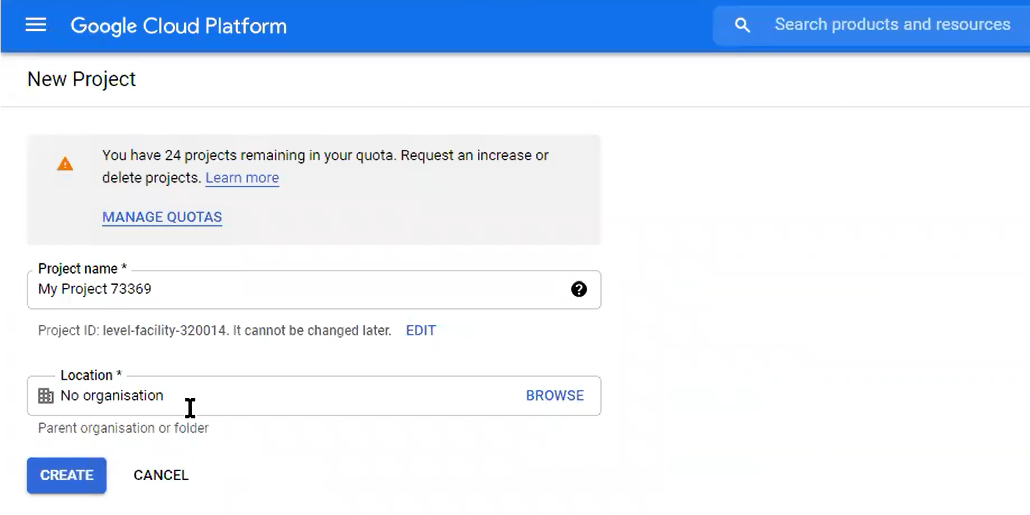Click the Project name help icon
The height and width of the screenshot is (515, 1030).
[579, 289]
